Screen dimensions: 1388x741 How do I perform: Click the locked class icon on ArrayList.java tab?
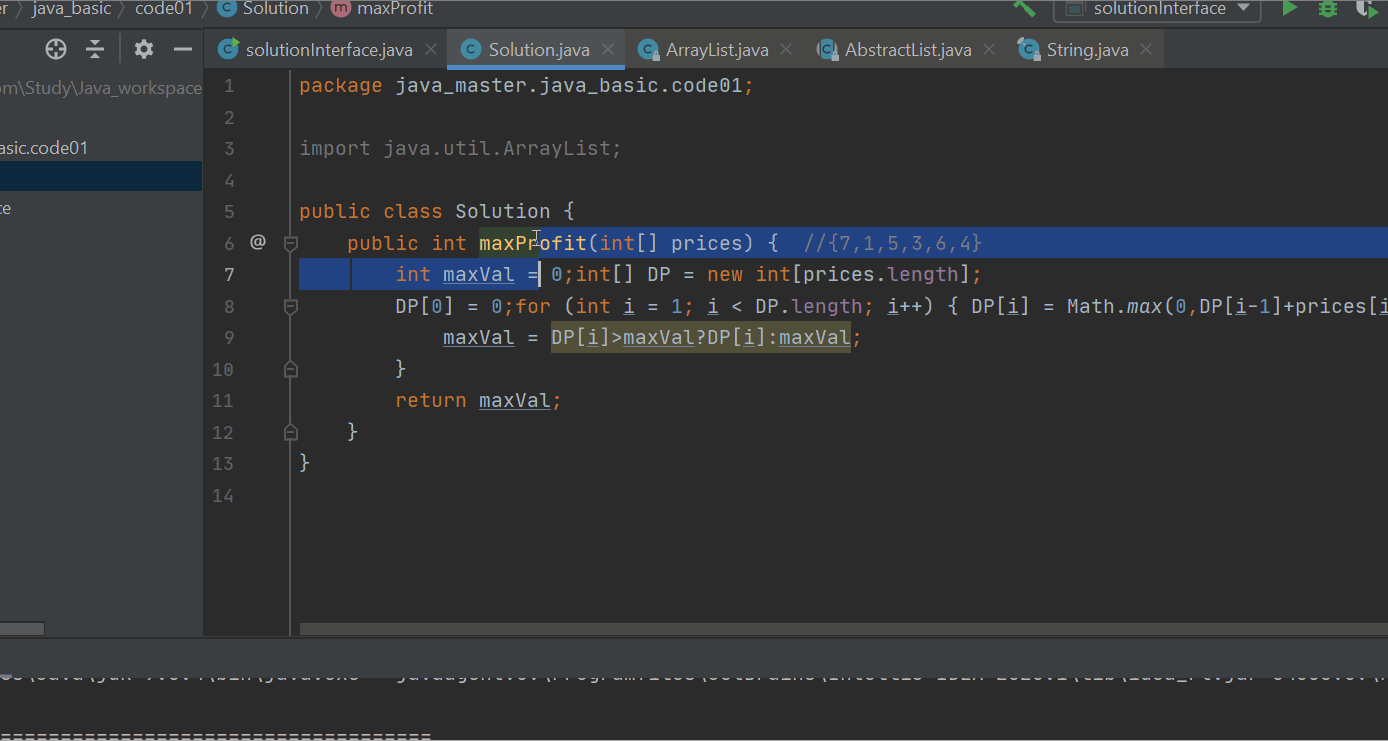point(648,49)
